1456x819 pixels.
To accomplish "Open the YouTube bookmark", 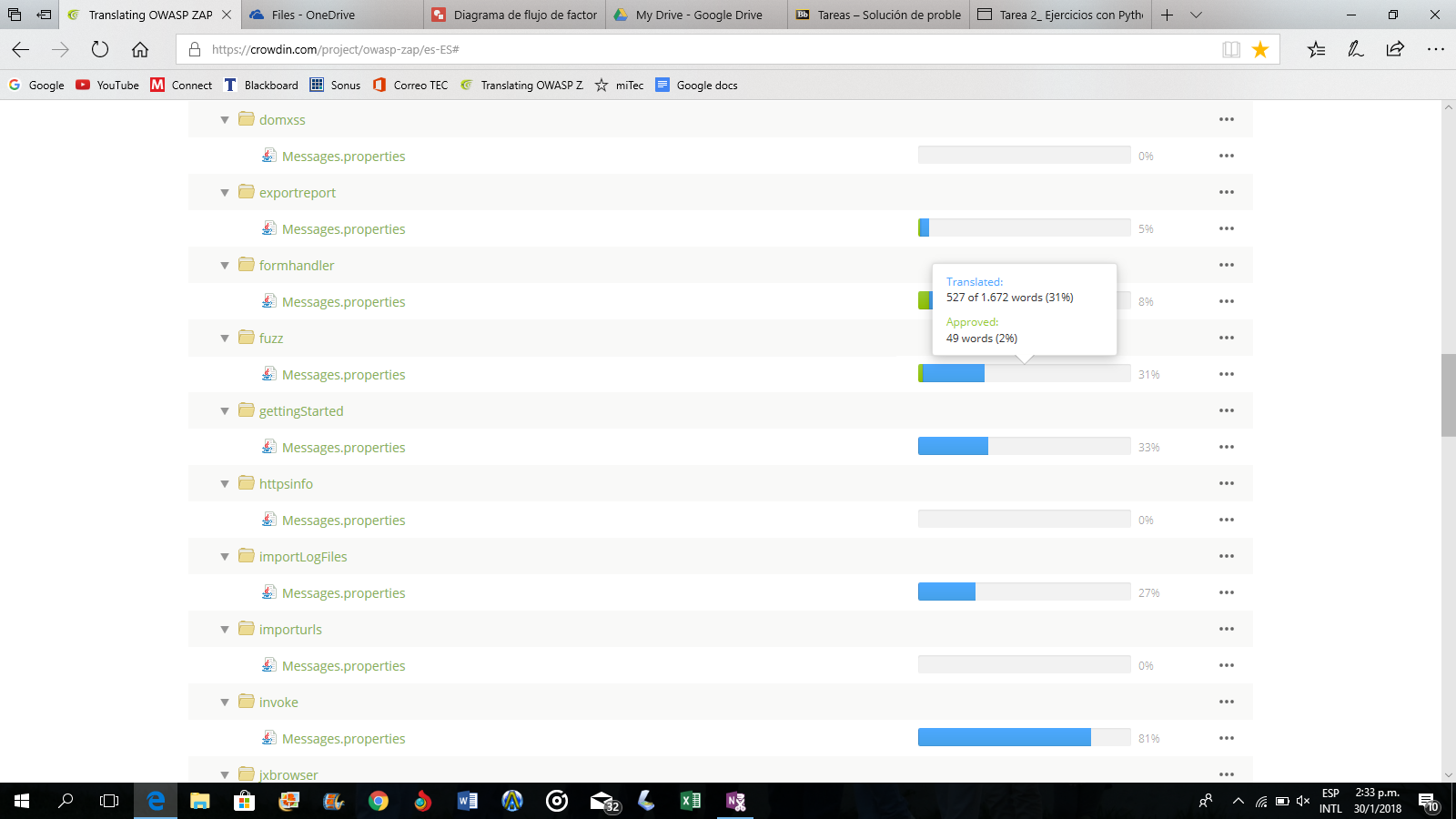I will click(107, 85).
